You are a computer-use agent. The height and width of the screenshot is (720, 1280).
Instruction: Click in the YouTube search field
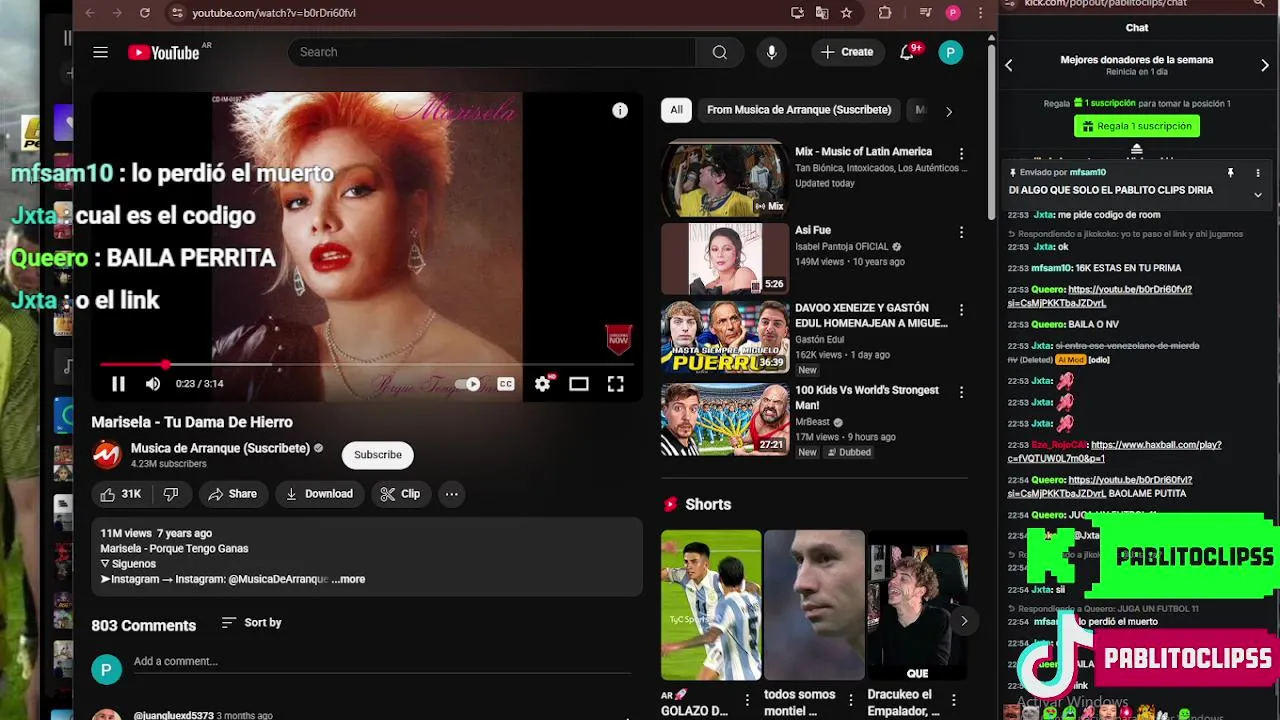tap(491, 52)
